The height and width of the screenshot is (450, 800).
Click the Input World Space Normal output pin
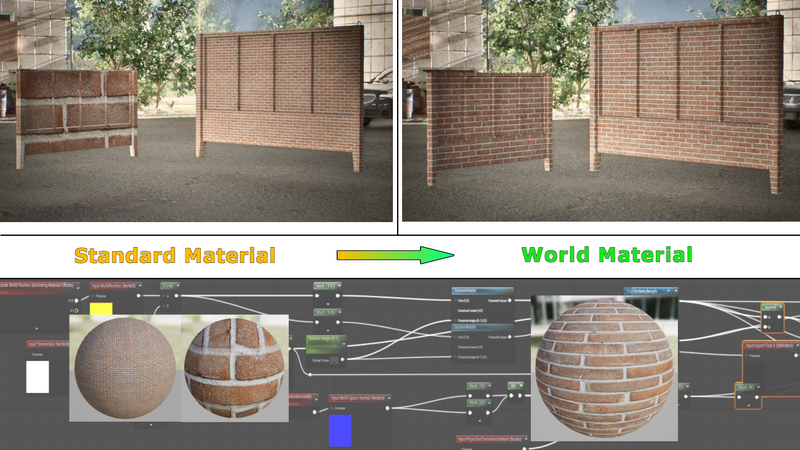click(x=388, y=408)
